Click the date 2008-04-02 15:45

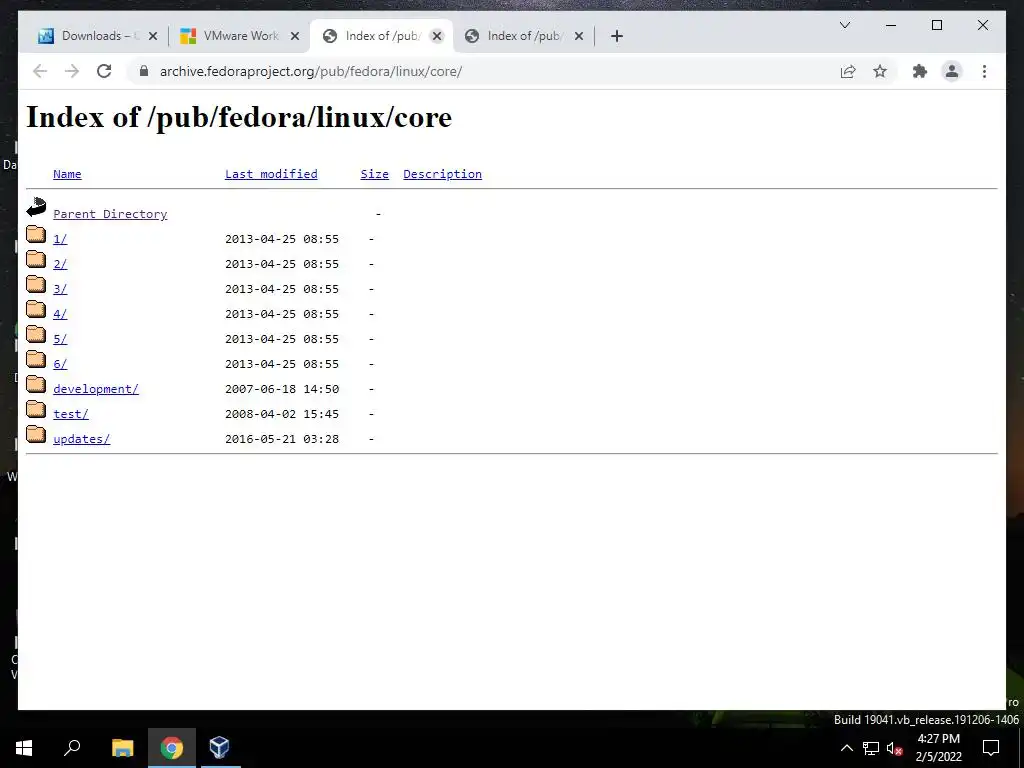pos(282,414)
